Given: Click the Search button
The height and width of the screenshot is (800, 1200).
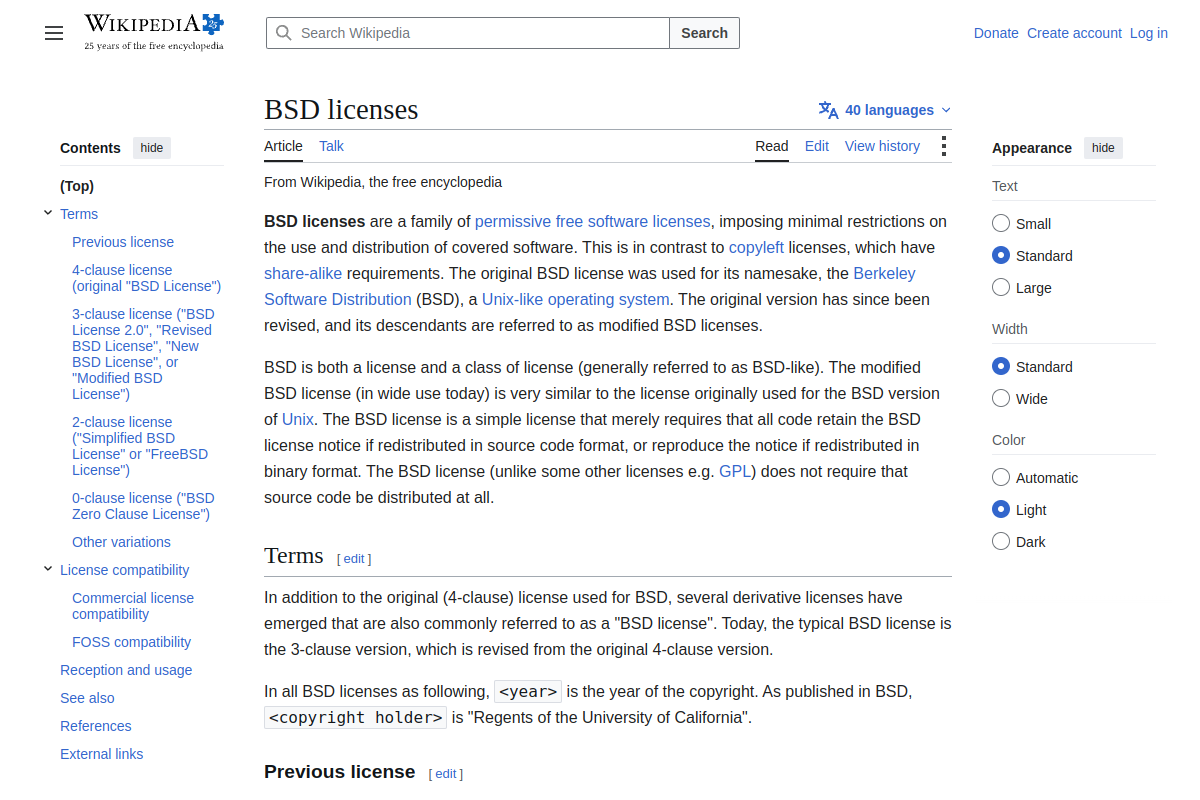Looking at the screenshot, I should pyautogui.click(x=704, y=33).
